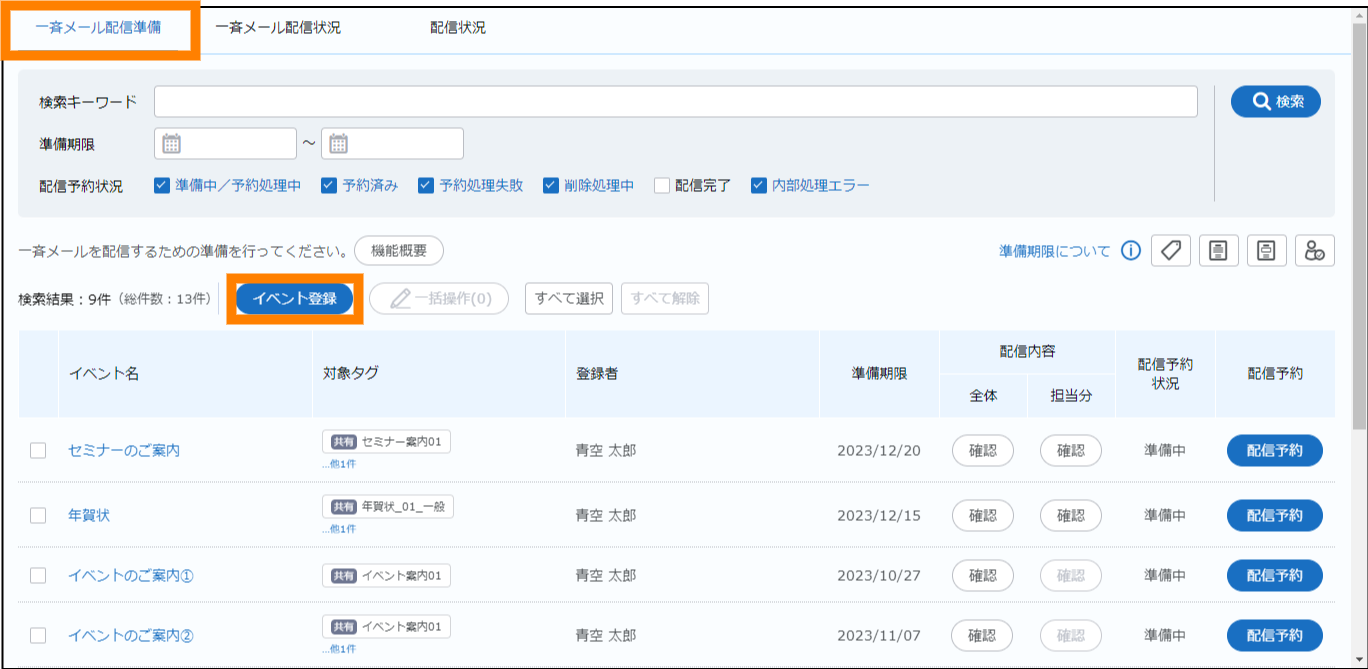Screen dimensions: 1368x669
Task: Click the template icon left of the person icon
Action: coord(1267,251)
